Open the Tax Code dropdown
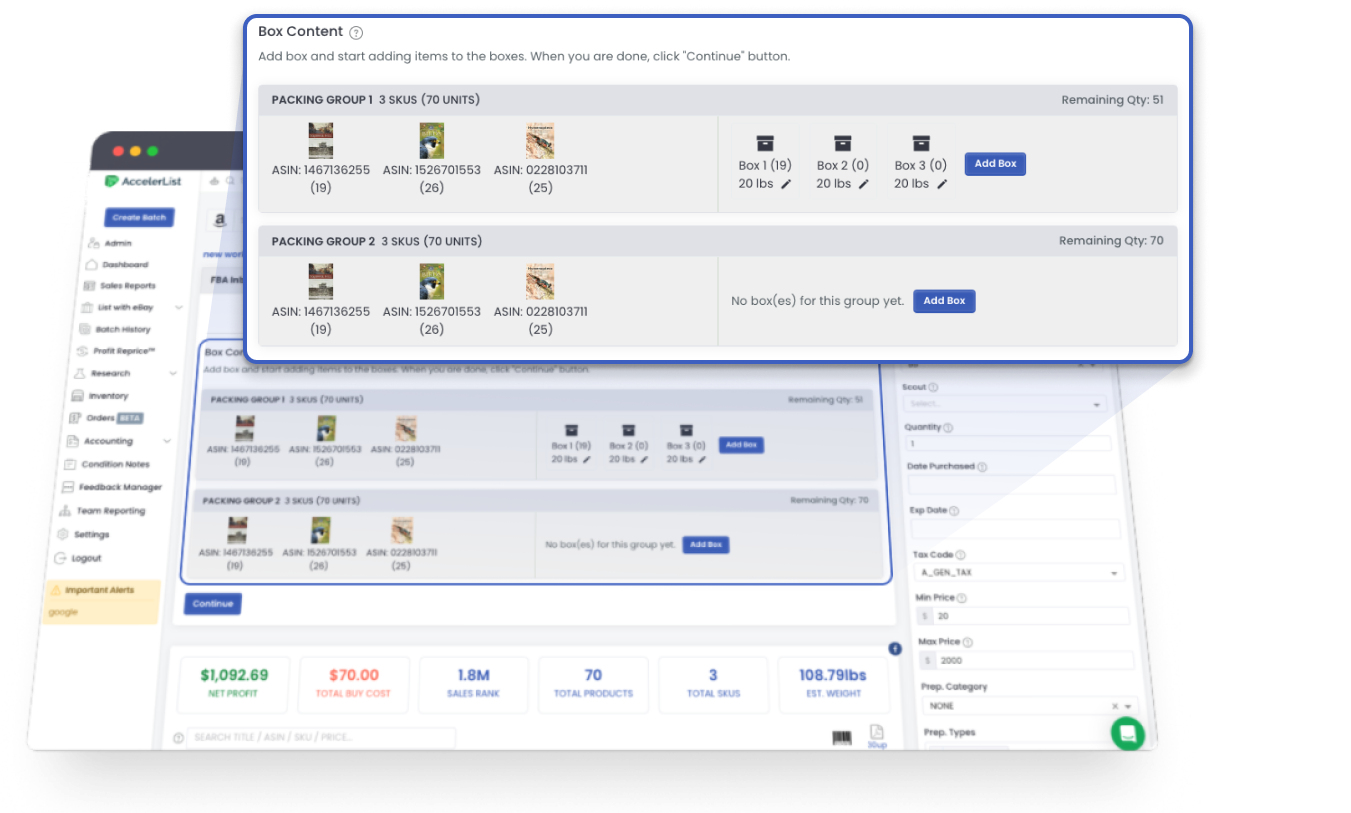 1018,573
